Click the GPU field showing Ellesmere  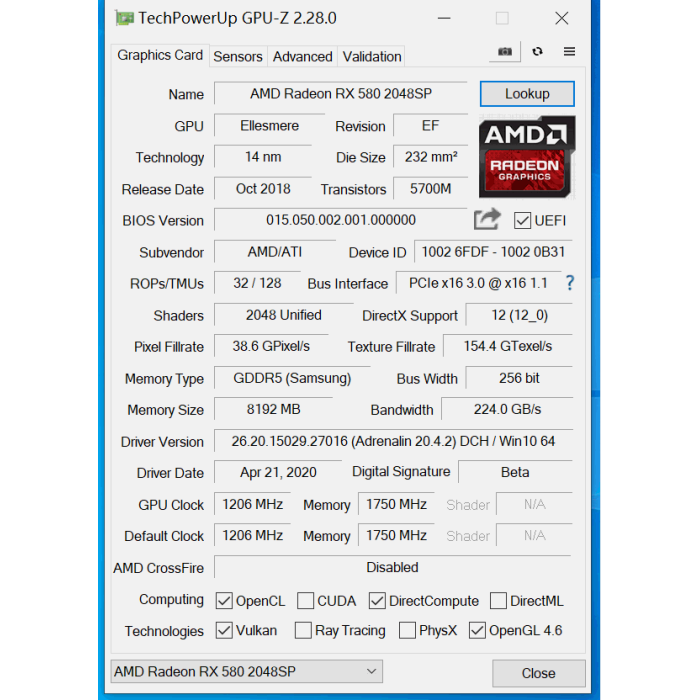point(270,125)
